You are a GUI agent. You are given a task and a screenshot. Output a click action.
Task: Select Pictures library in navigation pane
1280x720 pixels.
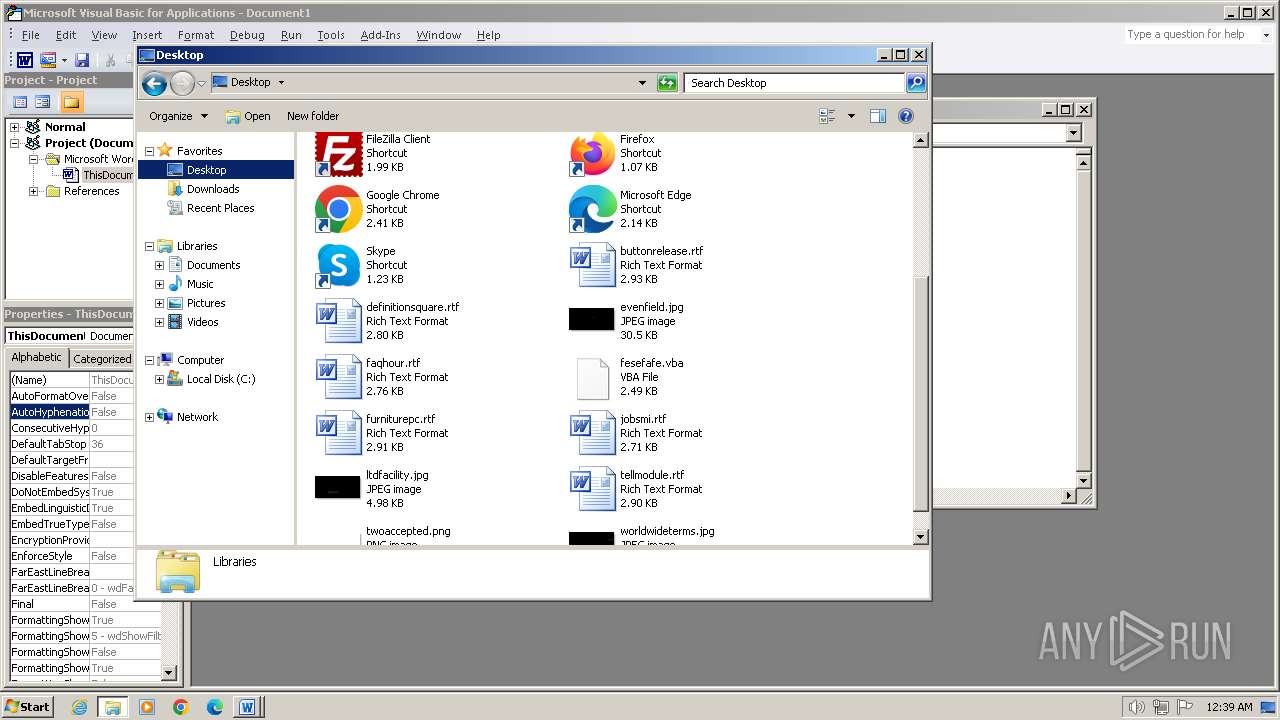(205, 303)
